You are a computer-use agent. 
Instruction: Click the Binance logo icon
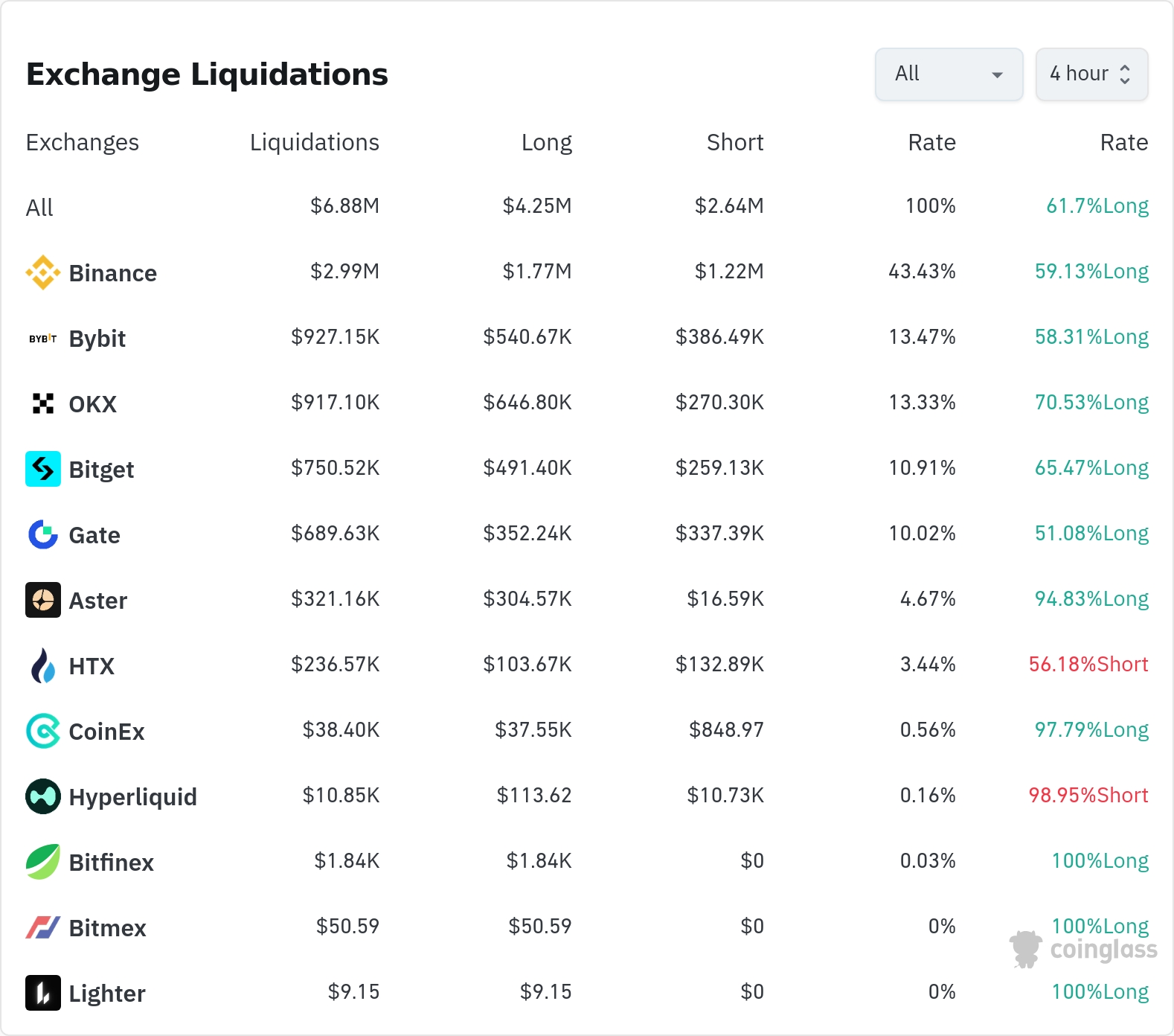click(43, 272)
